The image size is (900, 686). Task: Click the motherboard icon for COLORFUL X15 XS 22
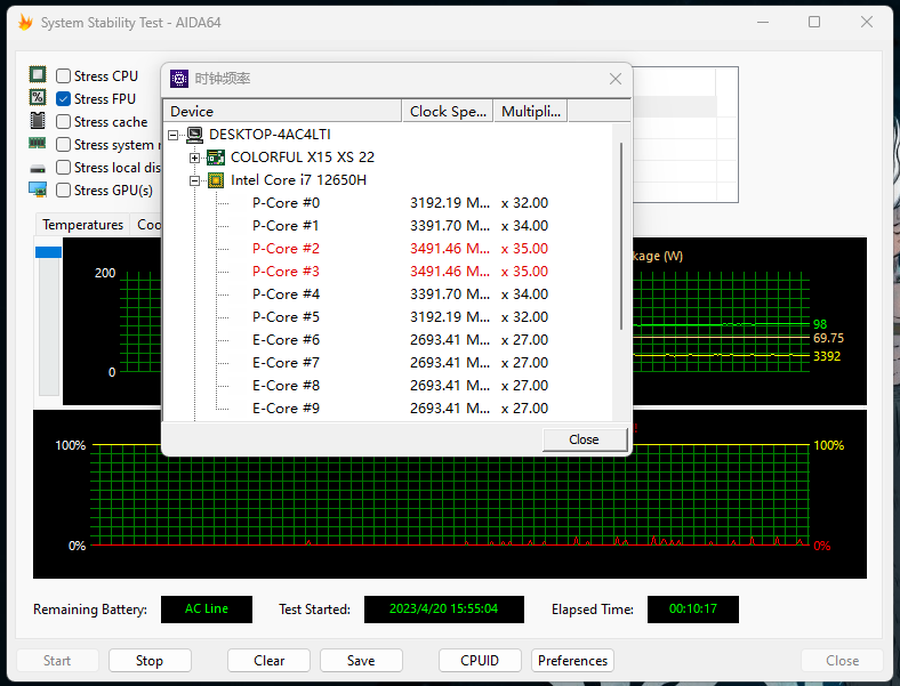click(x=216, y=157)
